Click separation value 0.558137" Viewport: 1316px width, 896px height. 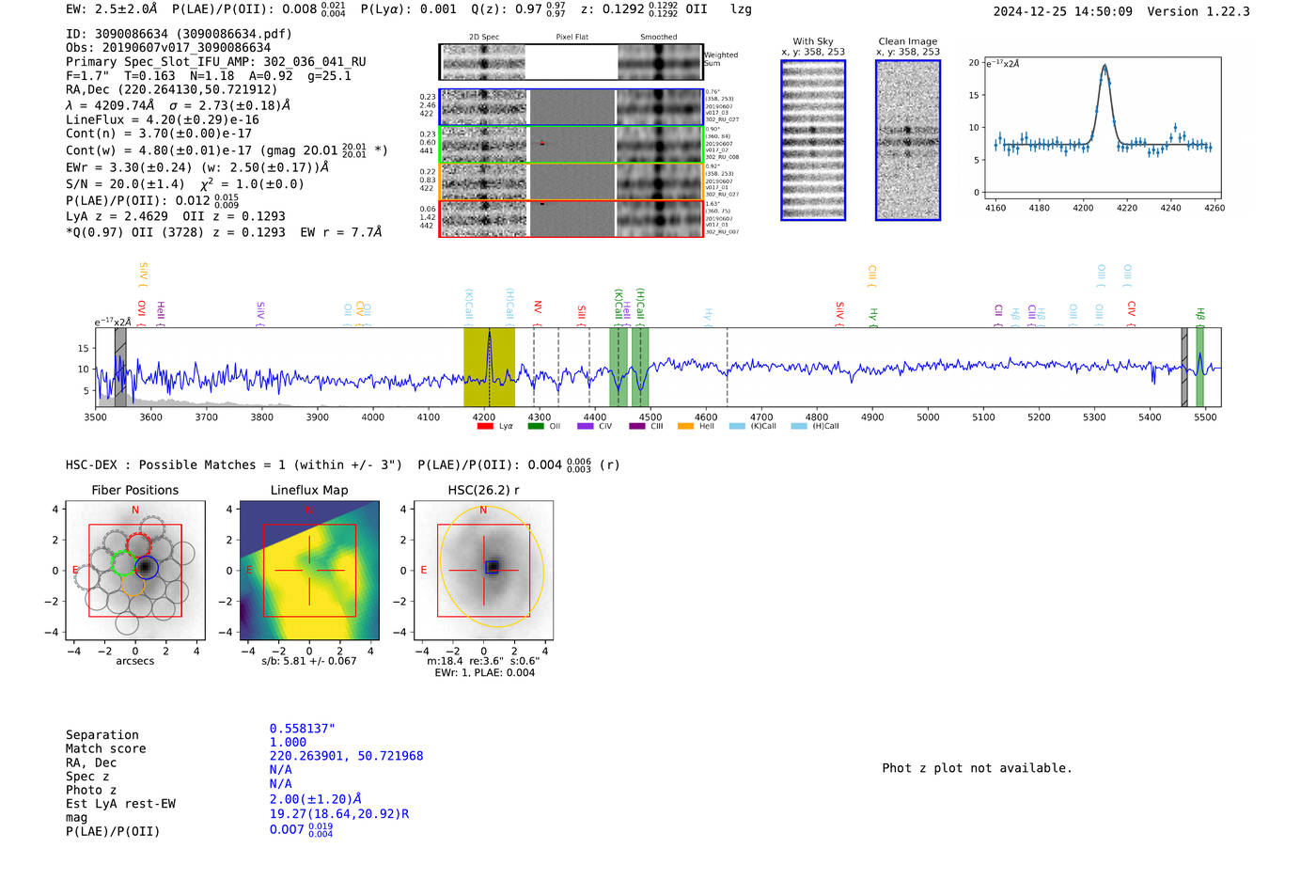(x=302, y=729)
